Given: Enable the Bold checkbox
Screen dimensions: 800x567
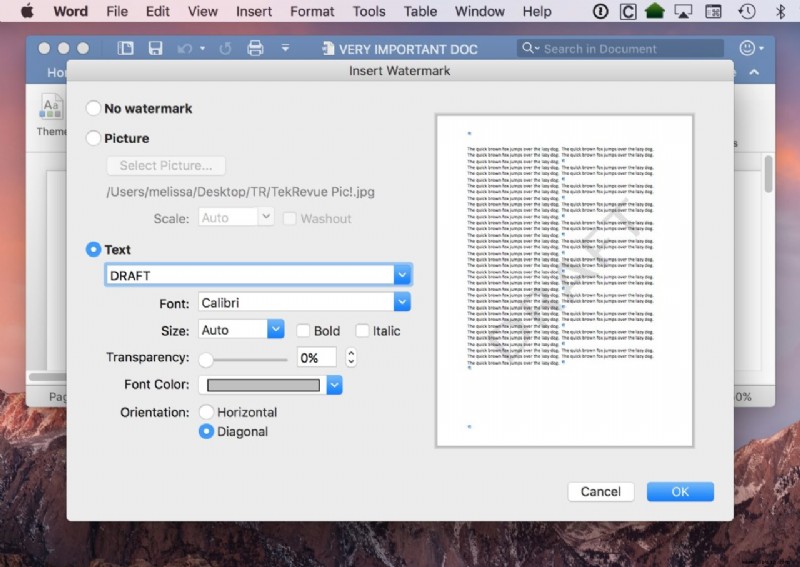Looking at the screenshot, I should point(303,331).
